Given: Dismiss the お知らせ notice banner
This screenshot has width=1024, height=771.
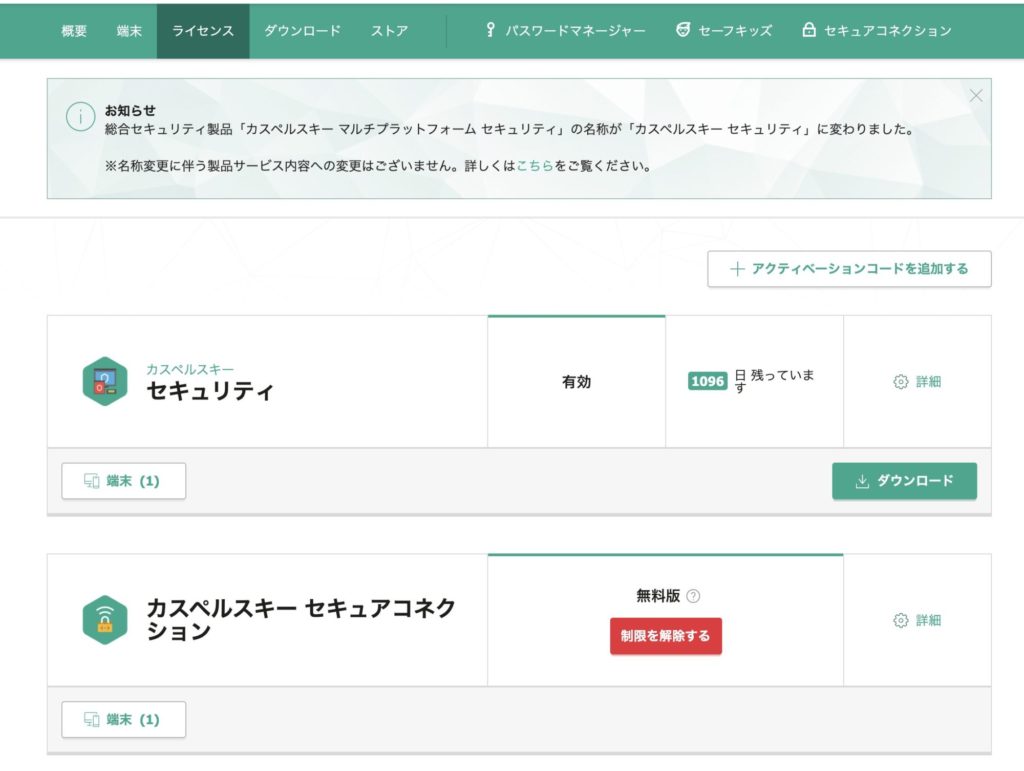Looking at the screenshot, I should pyautogui.click(x=976, y=95).
